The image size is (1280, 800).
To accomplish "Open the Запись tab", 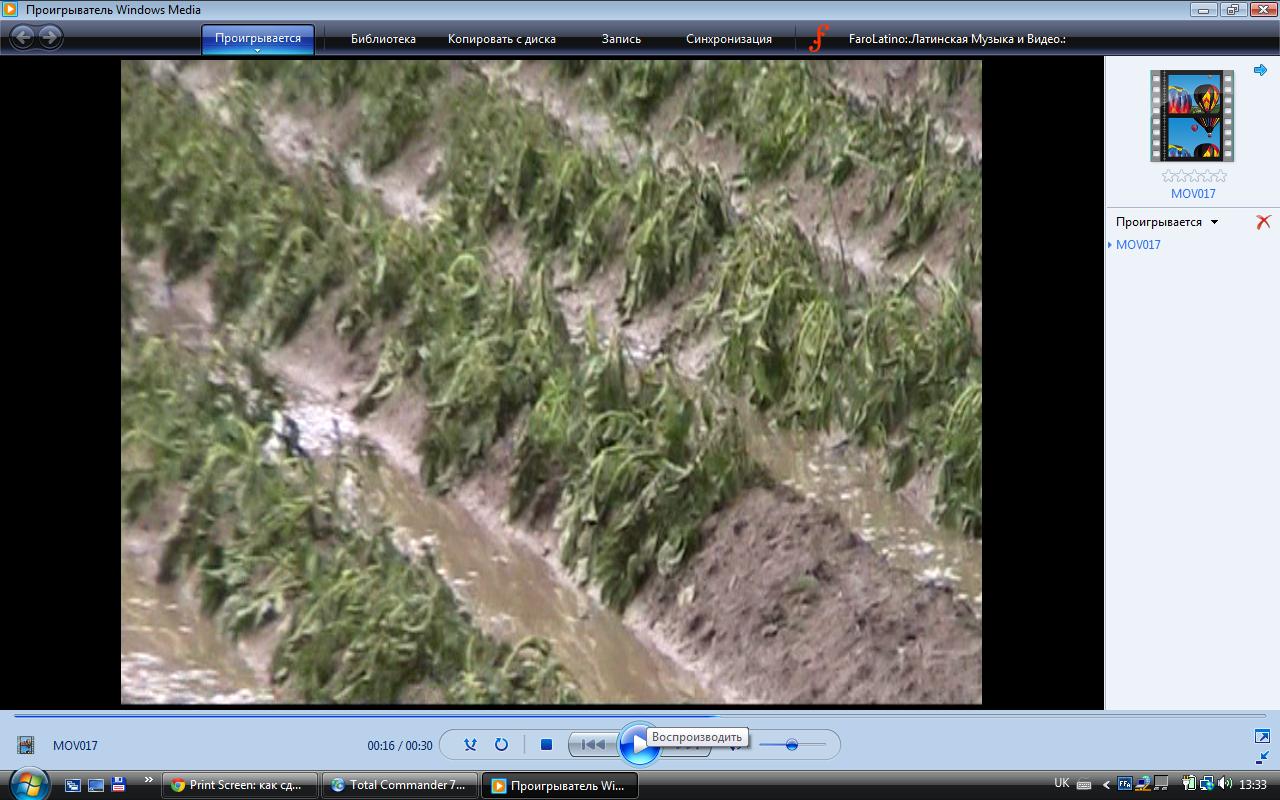I will tap(621, 39).
